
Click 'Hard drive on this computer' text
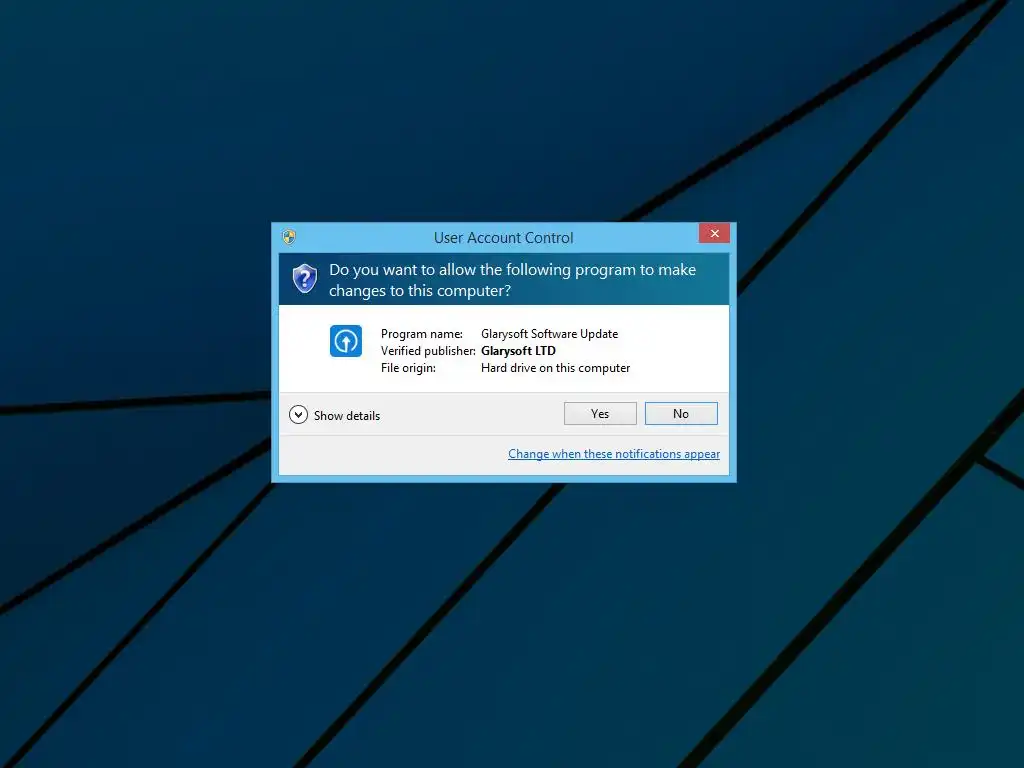556,368
